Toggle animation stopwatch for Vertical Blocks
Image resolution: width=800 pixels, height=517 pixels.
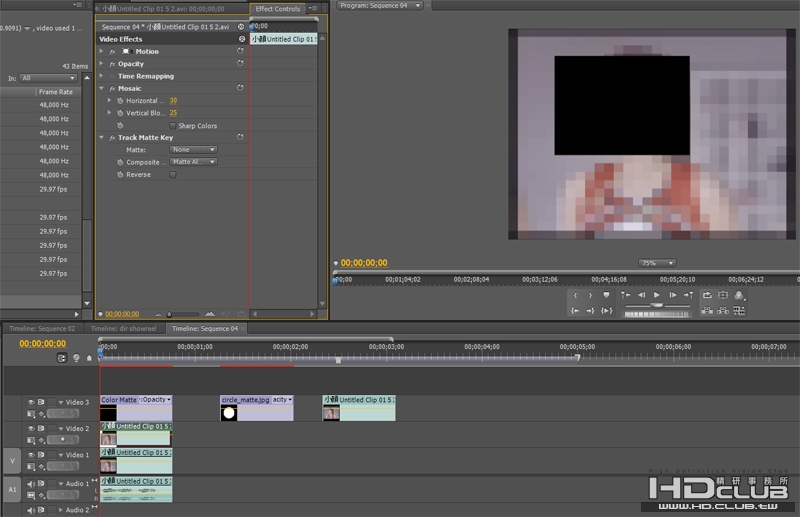coord(120,113)
